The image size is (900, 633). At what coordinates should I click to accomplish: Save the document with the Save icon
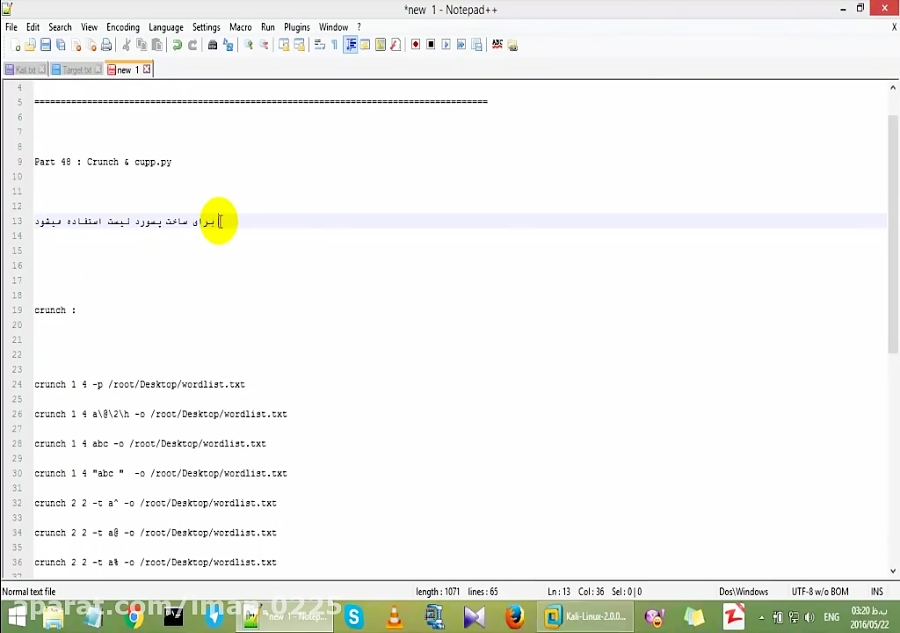click(x=45, y=45)
